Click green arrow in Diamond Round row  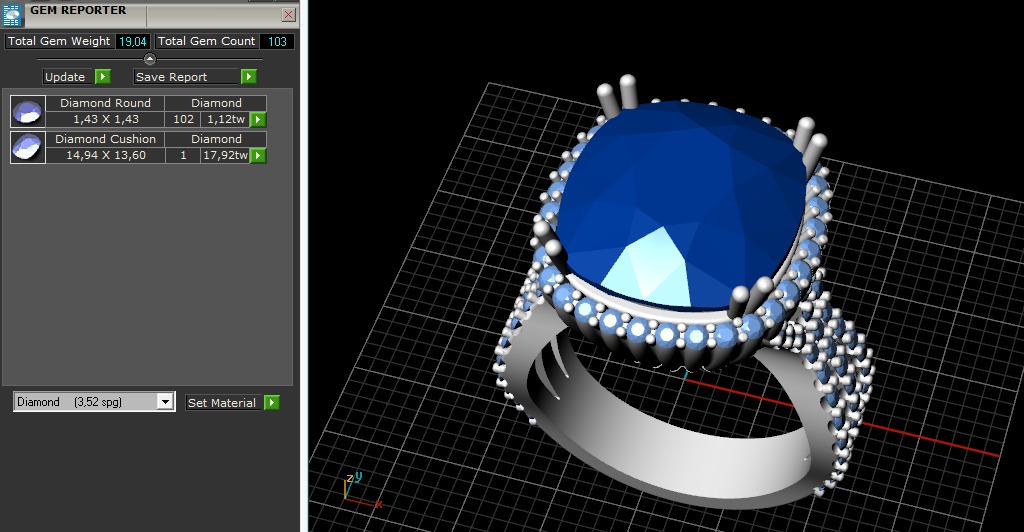click(259, 119)
